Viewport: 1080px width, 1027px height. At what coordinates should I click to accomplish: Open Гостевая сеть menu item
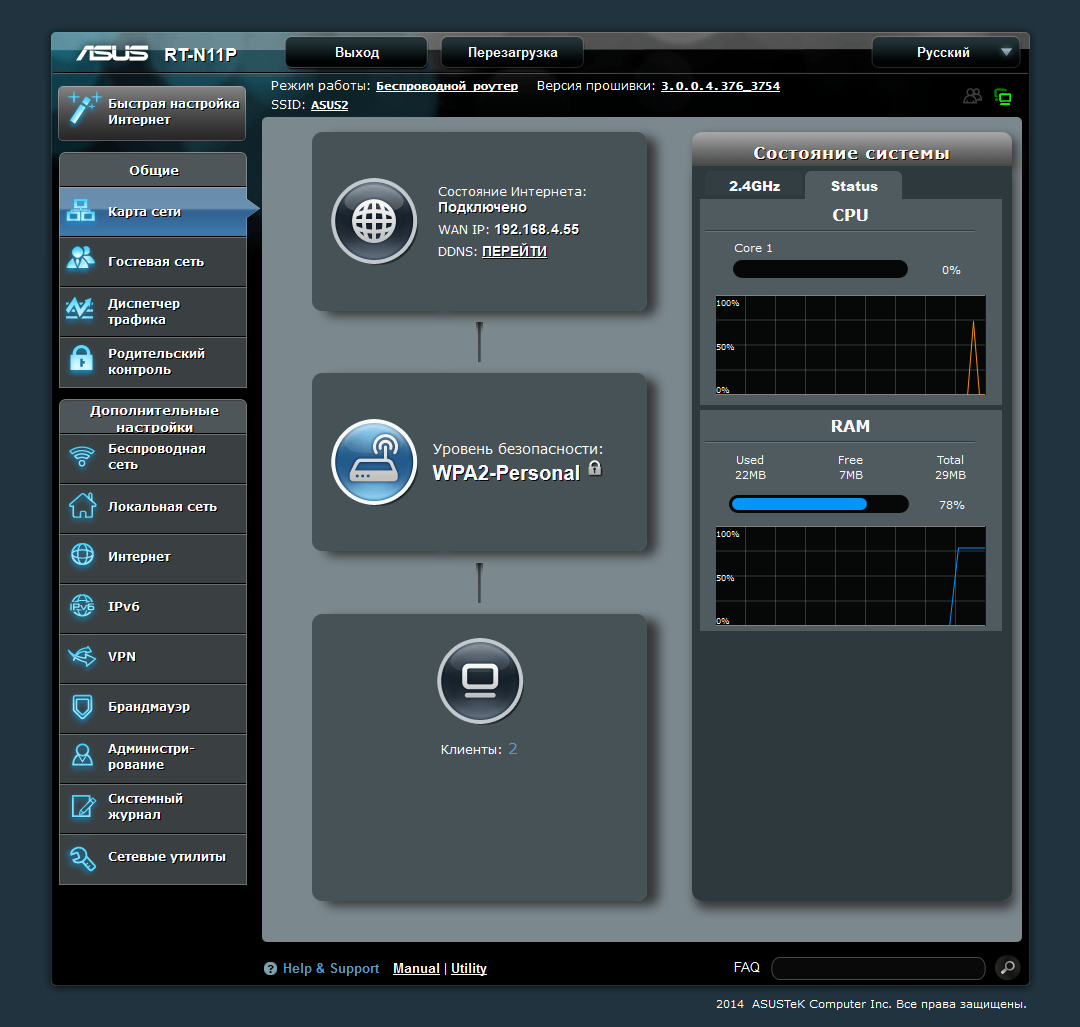pos(153,262)
